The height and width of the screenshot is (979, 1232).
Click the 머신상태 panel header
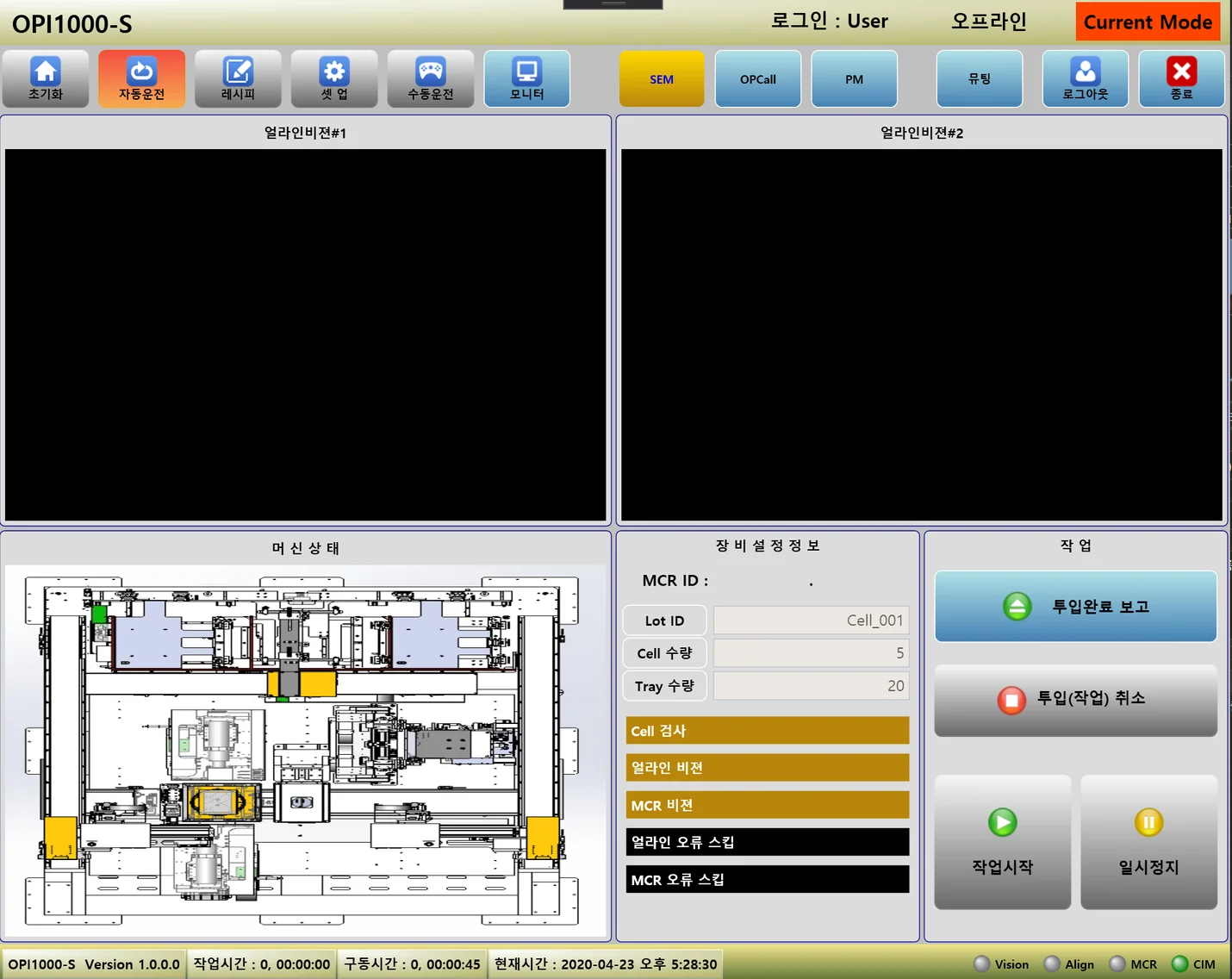tap(306, 548)
